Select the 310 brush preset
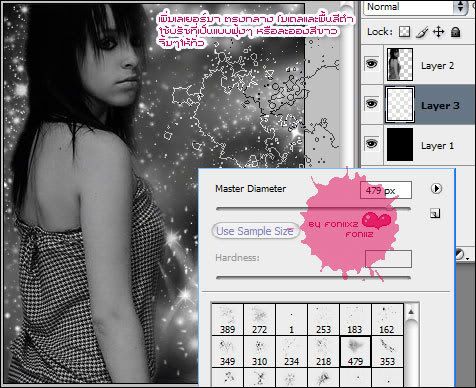This screenshot has width=476, height=388. coord(259,351)
